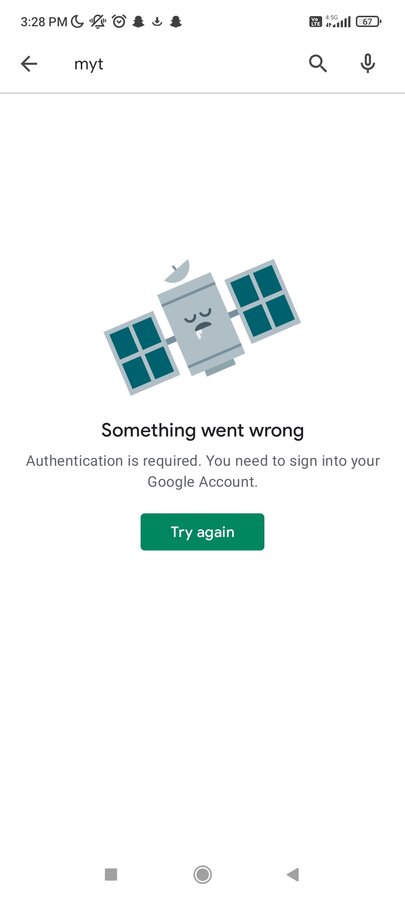The height and width of the screenshot is (900, 405).
Task: Tap the 3:28 PM clock
Action: click(x=44, y=22)
